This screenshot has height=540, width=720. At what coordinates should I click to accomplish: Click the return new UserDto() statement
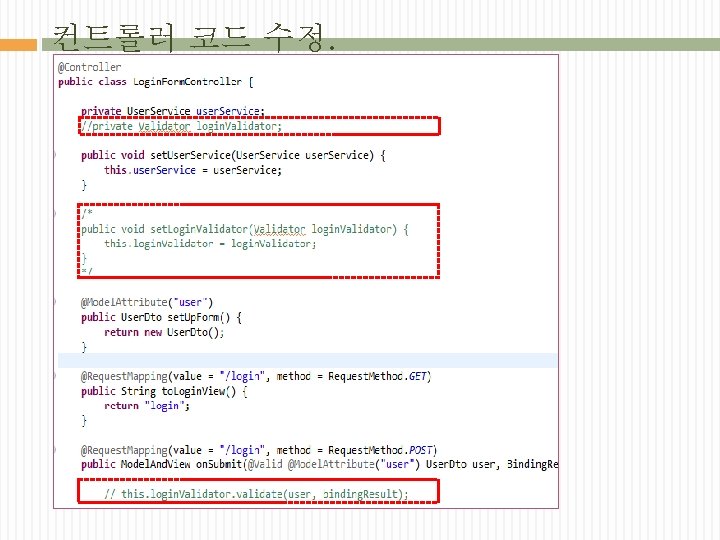point(164,332)
